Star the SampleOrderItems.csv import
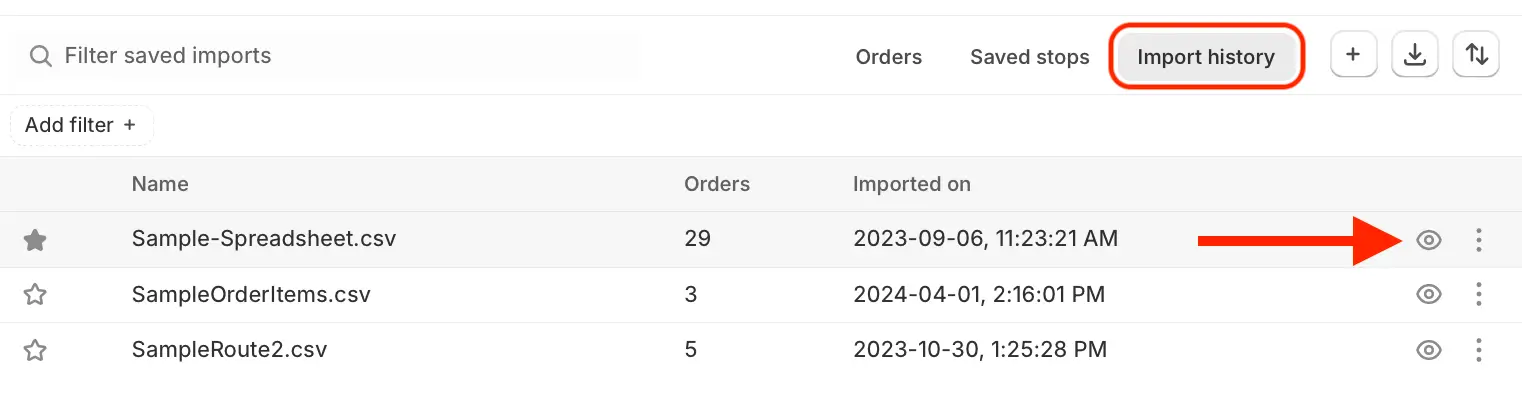This screenshot has height=394, width=1522. (35, 295)
